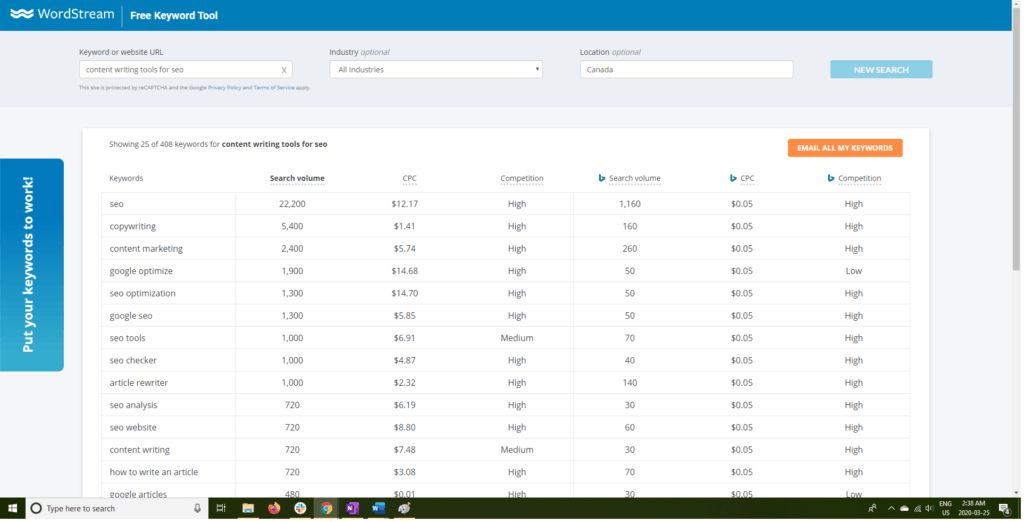Clear the keyword field with the X

pos(284,70)
